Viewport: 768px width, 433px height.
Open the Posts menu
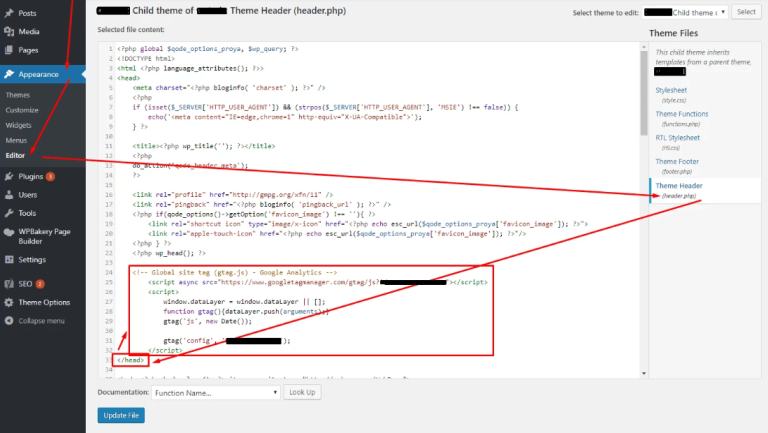click(x=27, y=13)
